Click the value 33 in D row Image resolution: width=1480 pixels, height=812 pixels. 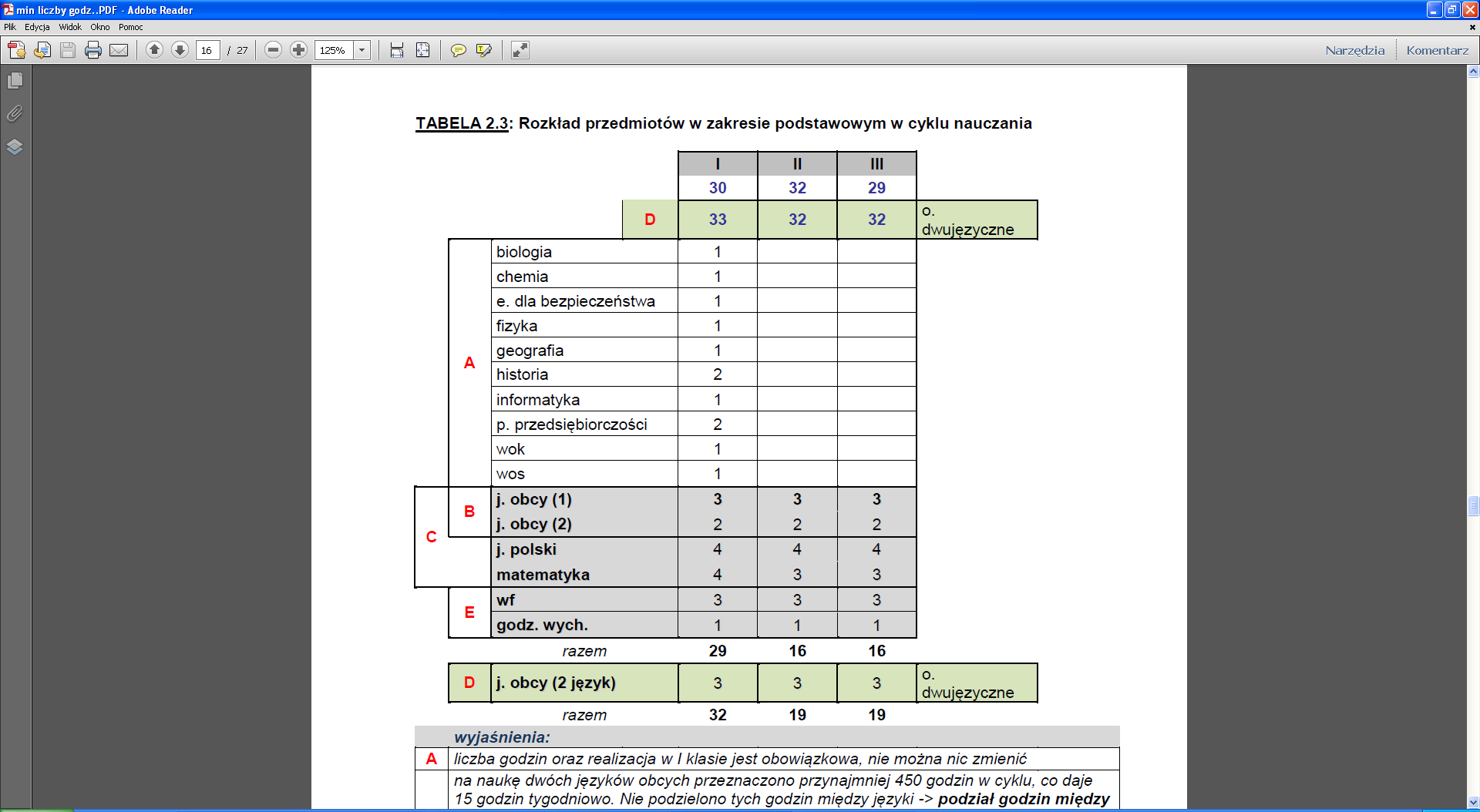tap(718, 220)
